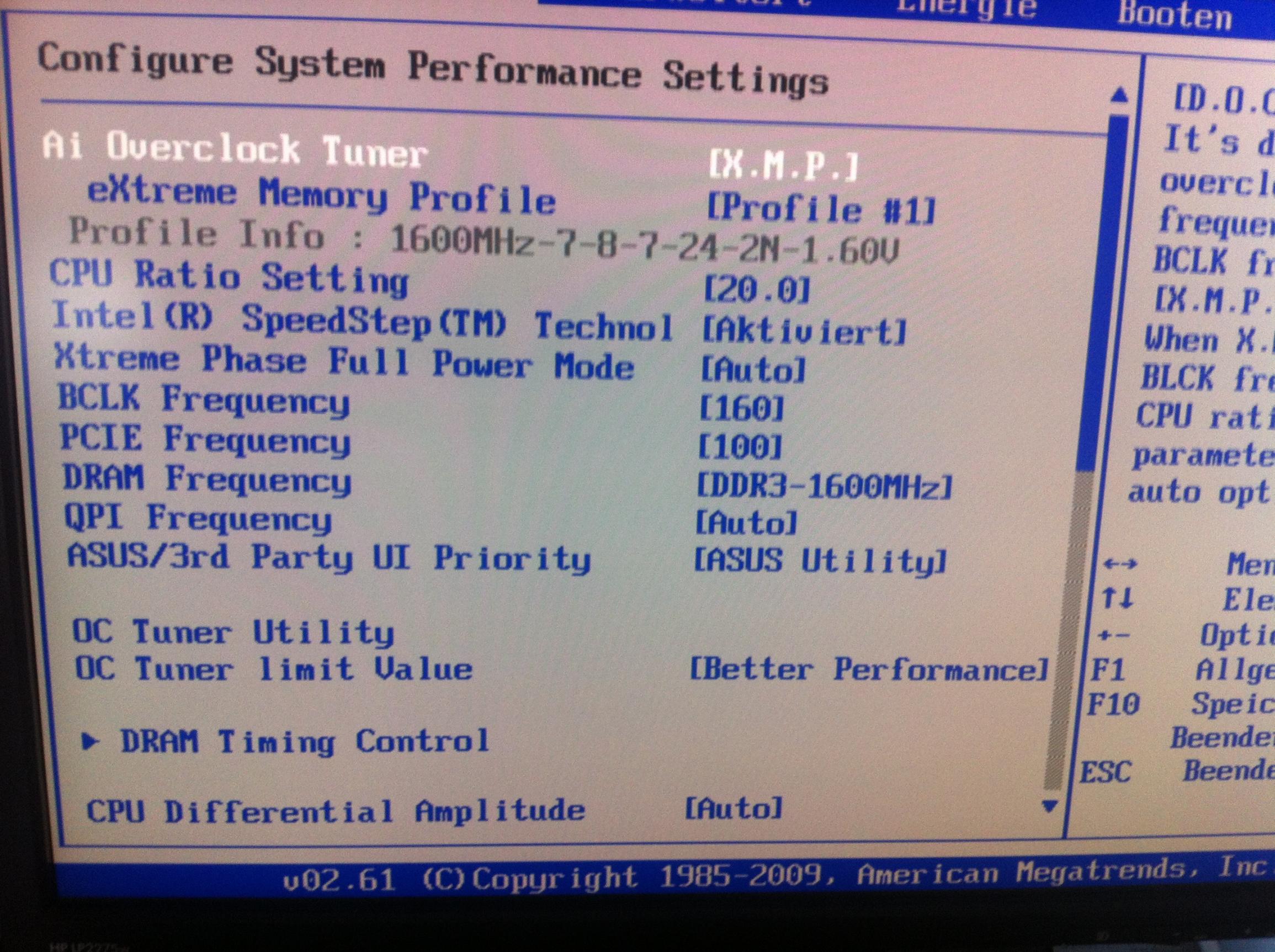The image size is (1275, 952).
Task: Click the plus-minus key legend icon
Action: click(1114, 636)
